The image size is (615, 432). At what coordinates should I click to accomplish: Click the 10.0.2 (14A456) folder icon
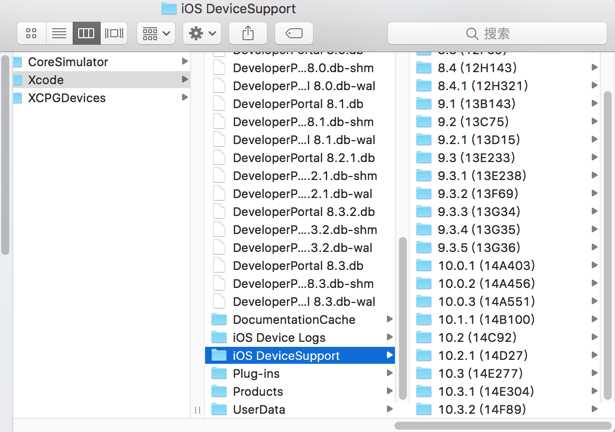click(424, 283)
